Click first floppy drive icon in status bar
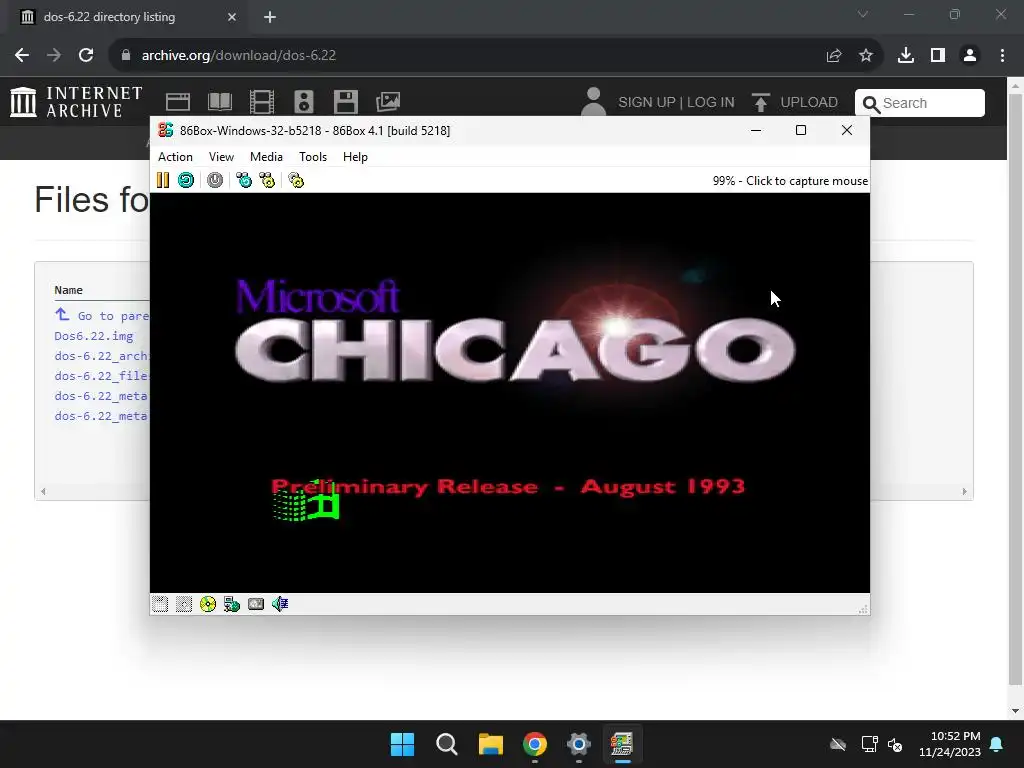Image resolution: width=1024 pixels, height=768 pixels. coord(160,604)
